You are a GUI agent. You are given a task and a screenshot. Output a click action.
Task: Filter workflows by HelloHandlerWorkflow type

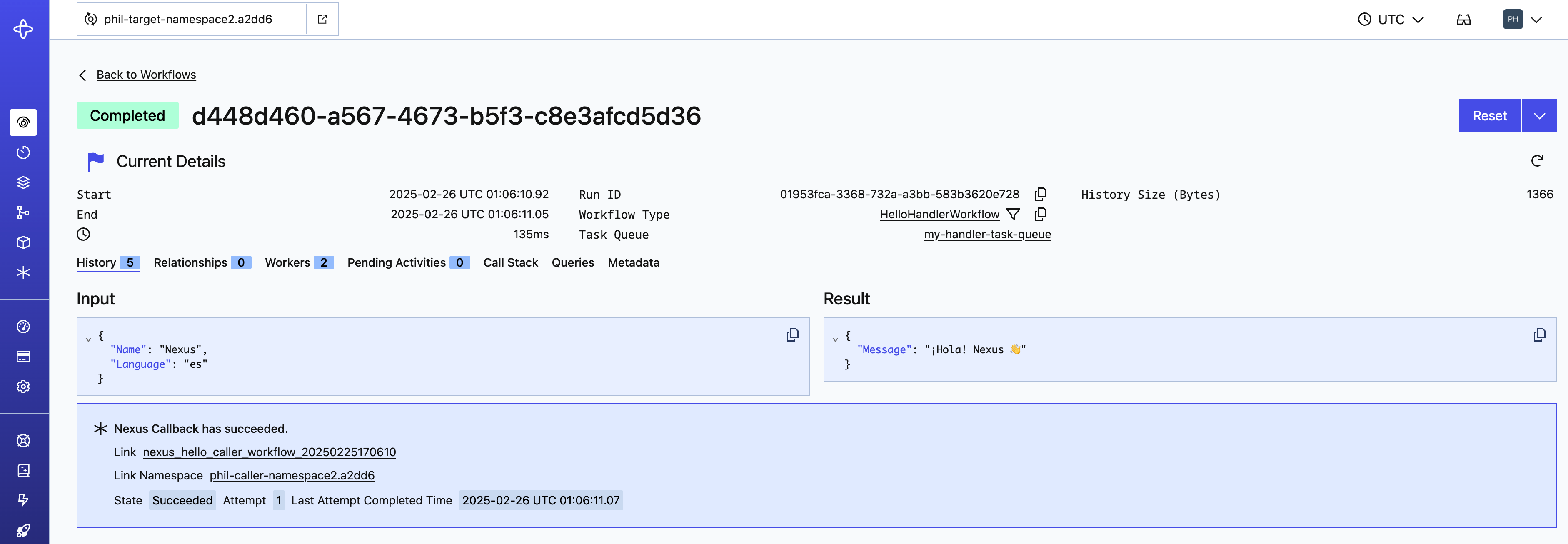[1013, 214]
